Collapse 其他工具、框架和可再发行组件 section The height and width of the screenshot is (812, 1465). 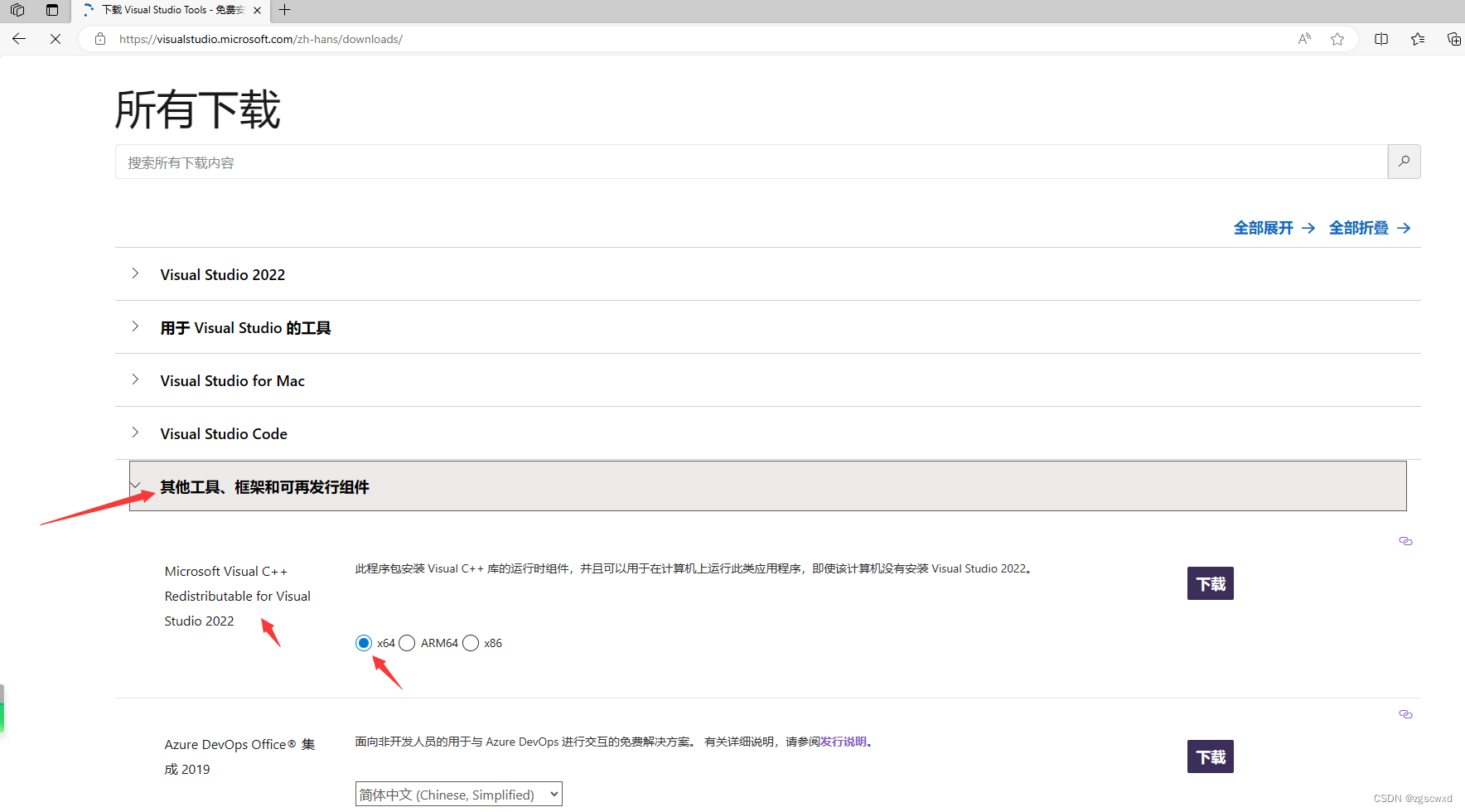pos(767,486)
